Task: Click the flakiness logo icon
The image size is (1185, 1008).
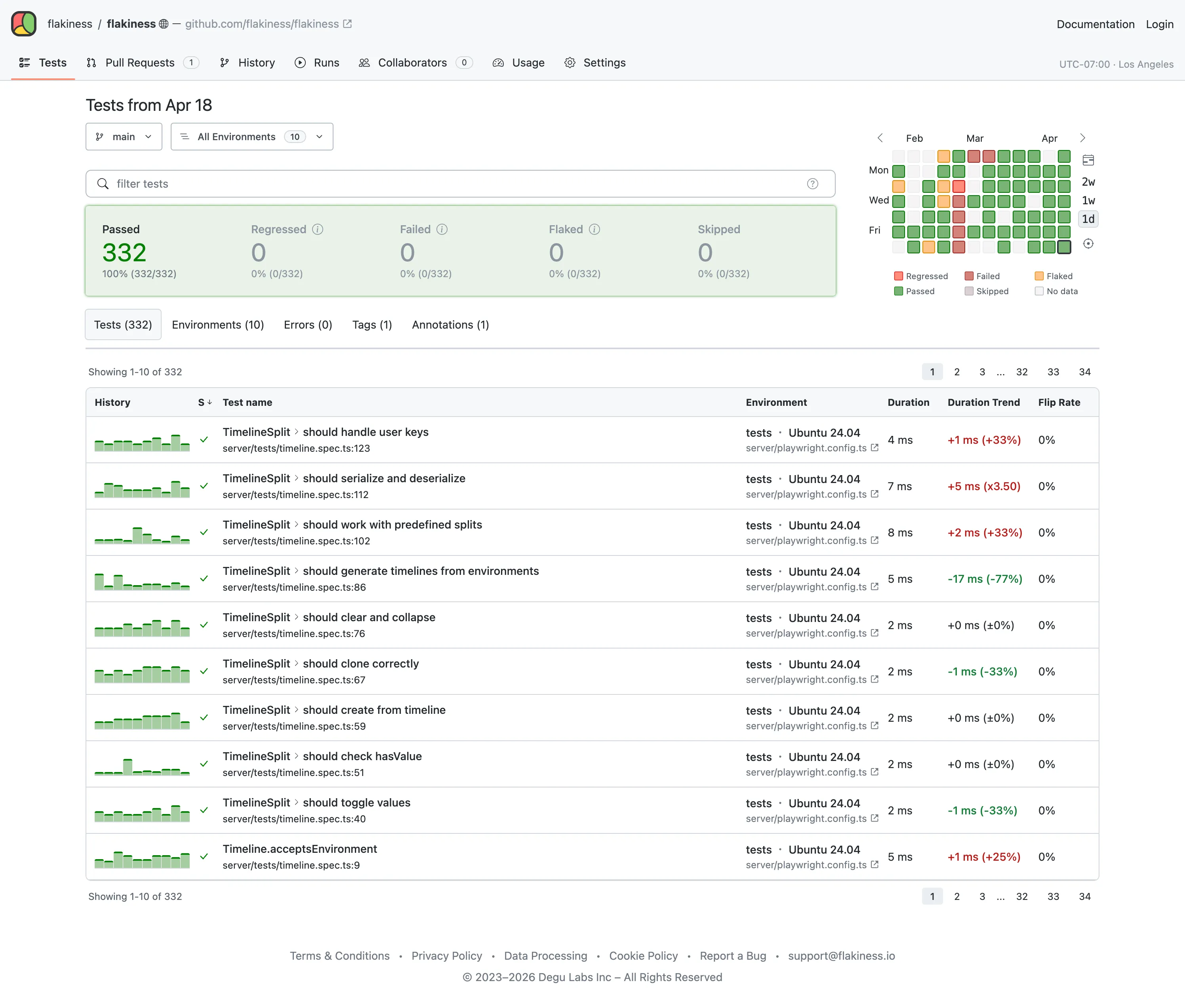Action: coord(23,23)
